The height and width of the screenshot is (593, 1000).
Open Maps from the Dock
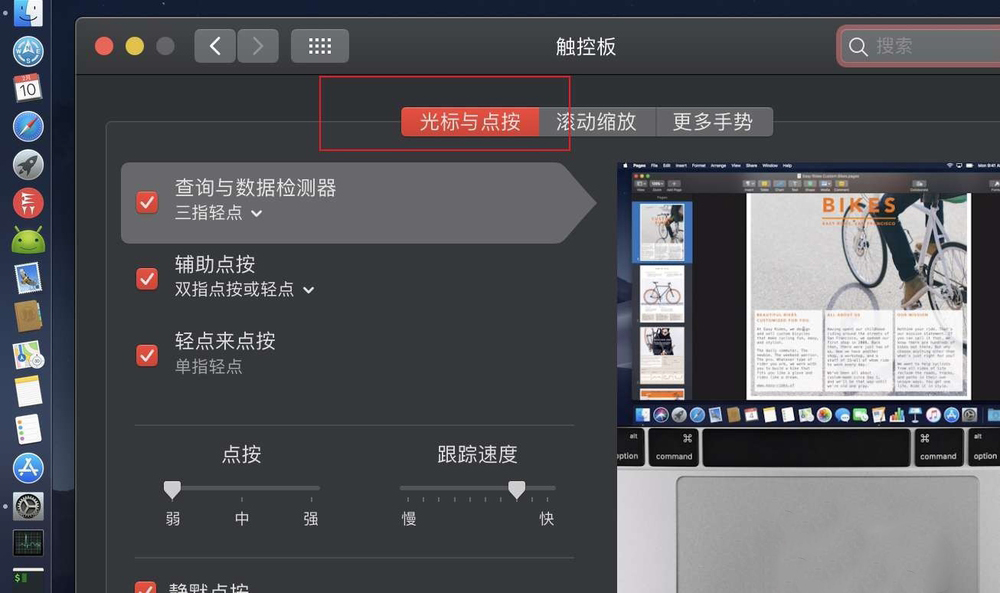click(x=28, y=355)
